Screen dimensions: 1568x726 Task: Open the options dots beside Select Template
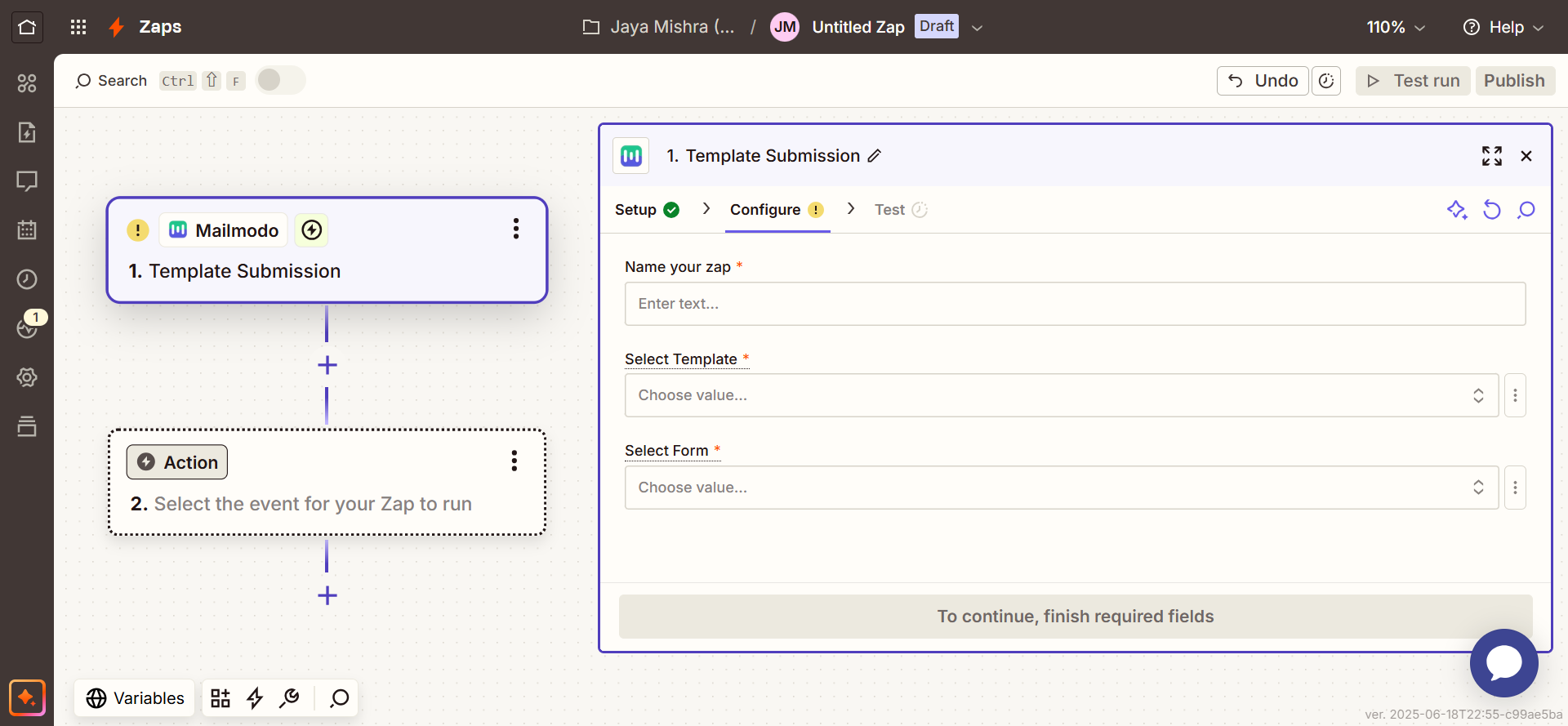click(1515, 395)
